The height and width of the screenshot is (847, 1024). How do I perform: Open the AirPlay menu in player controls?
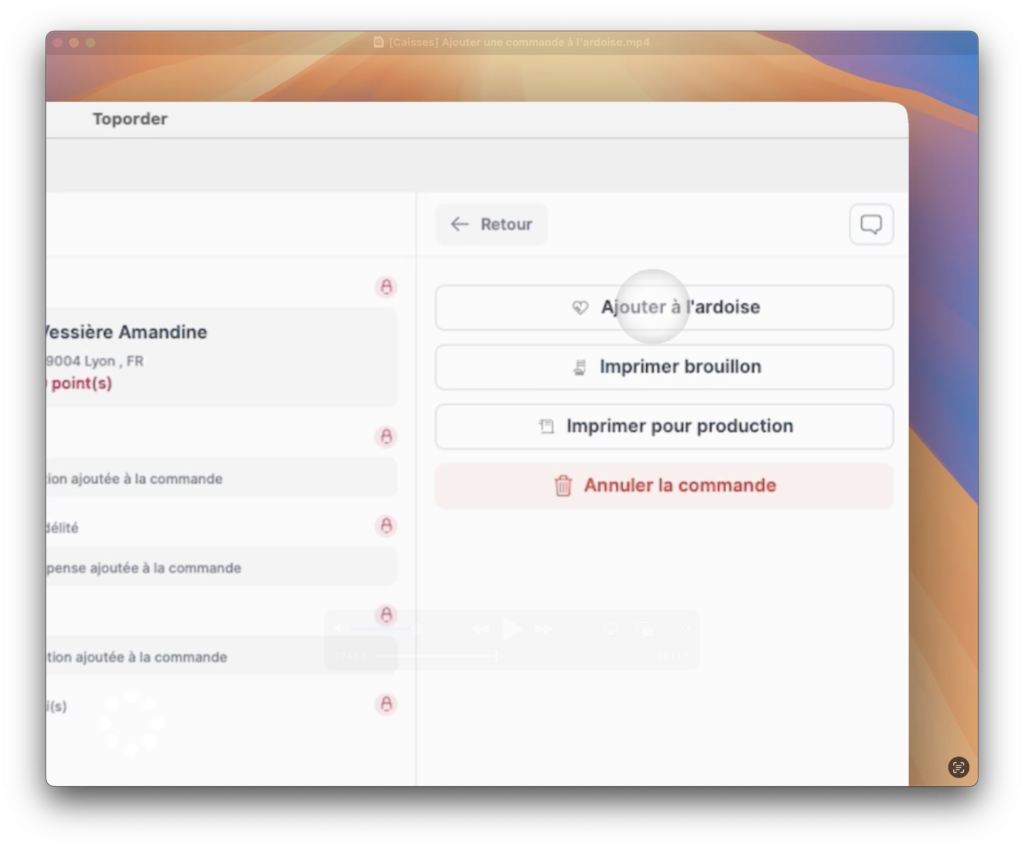coord(612,629)
